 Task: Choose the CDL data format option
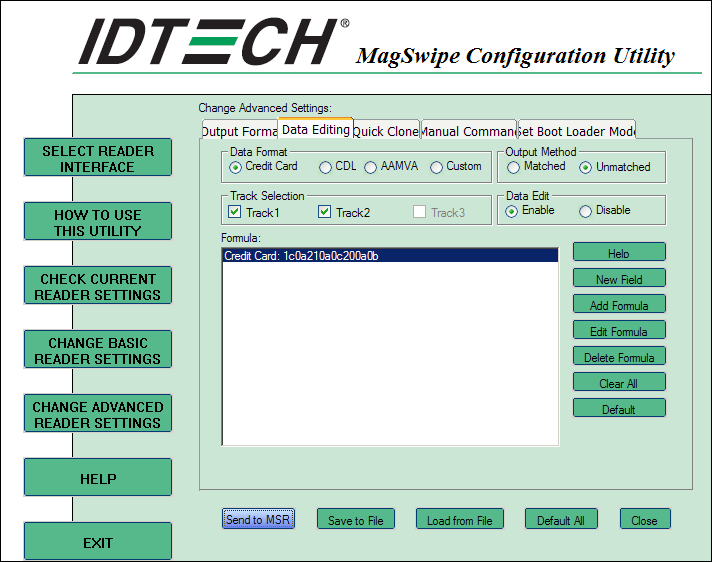[325, 168]
